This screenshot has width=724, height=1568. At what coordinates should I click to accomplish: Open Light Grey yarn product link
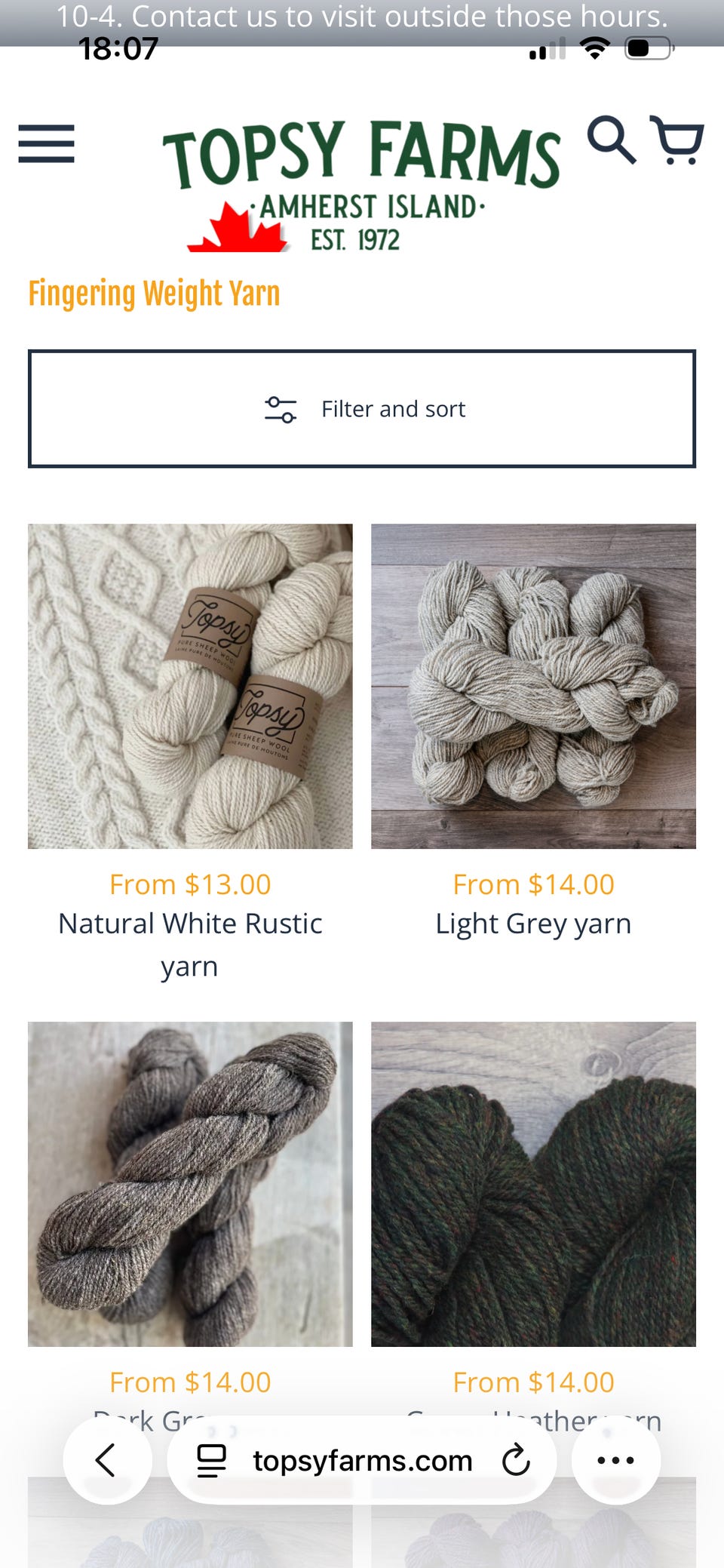pyautogui.click(x=533, y=924)
